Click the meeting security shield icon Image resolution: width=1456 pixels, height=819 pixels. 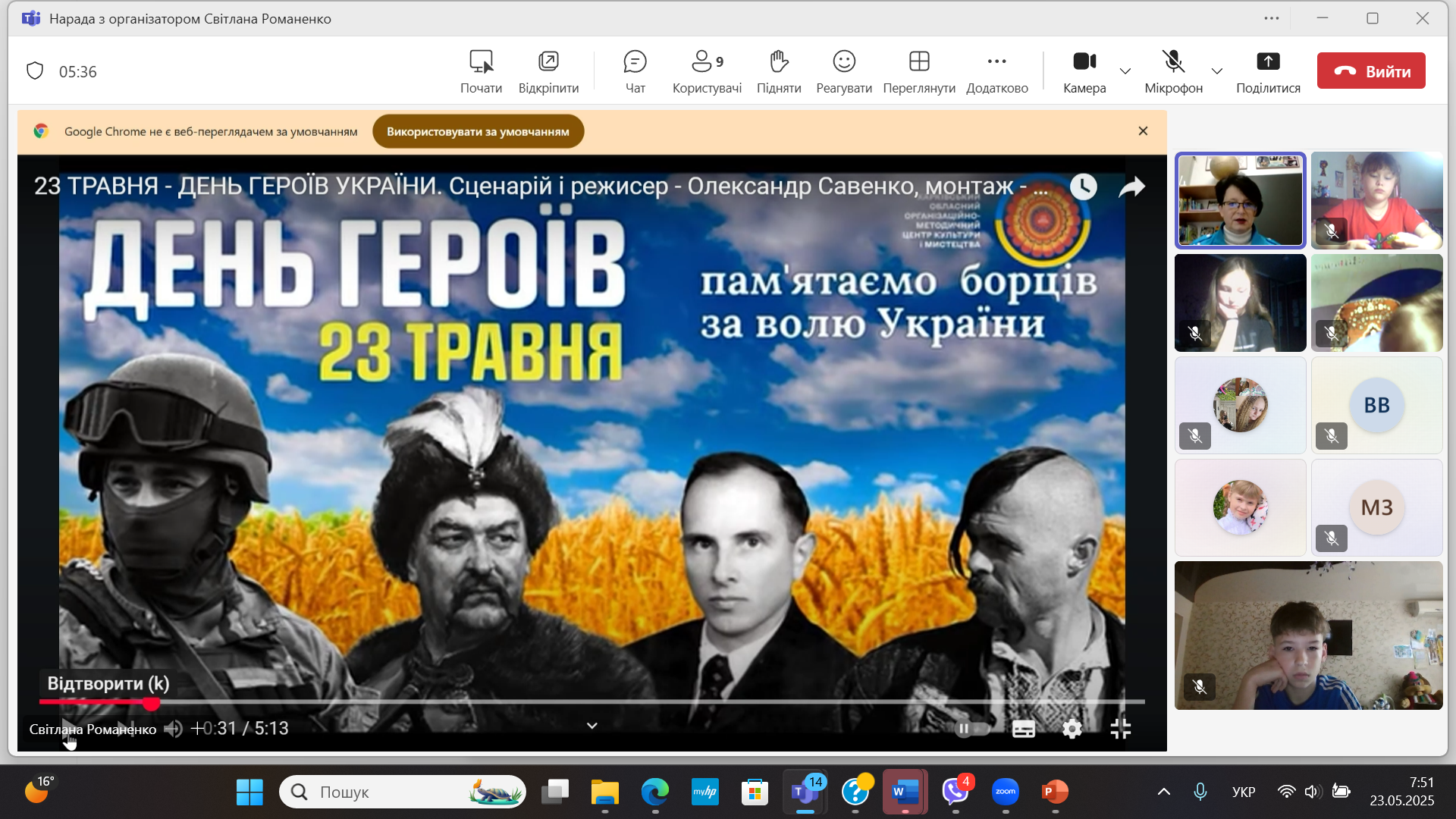tap(35, 71)
